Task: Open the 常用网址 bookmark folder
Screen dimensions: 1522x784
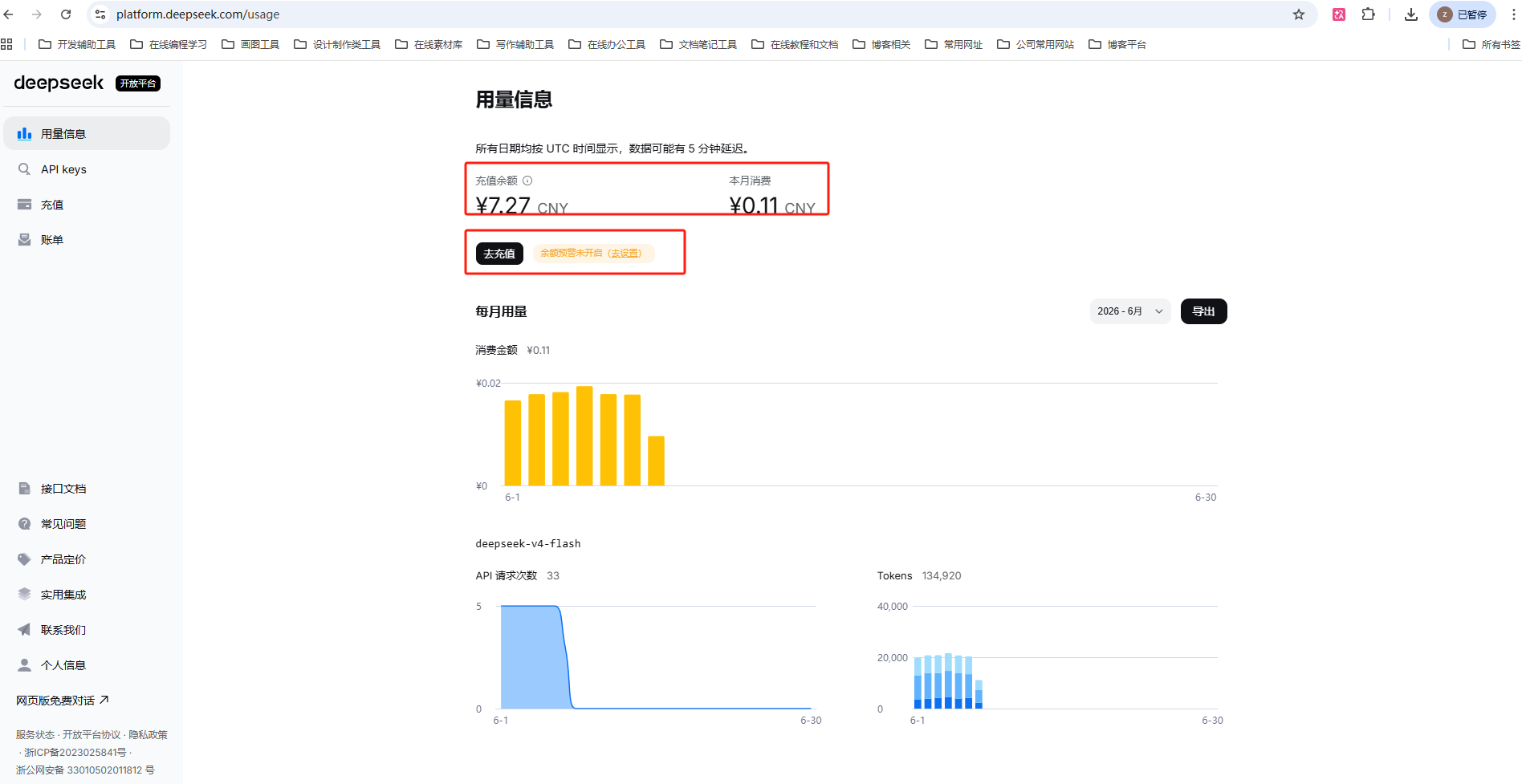Action: [x=954, y=44]
